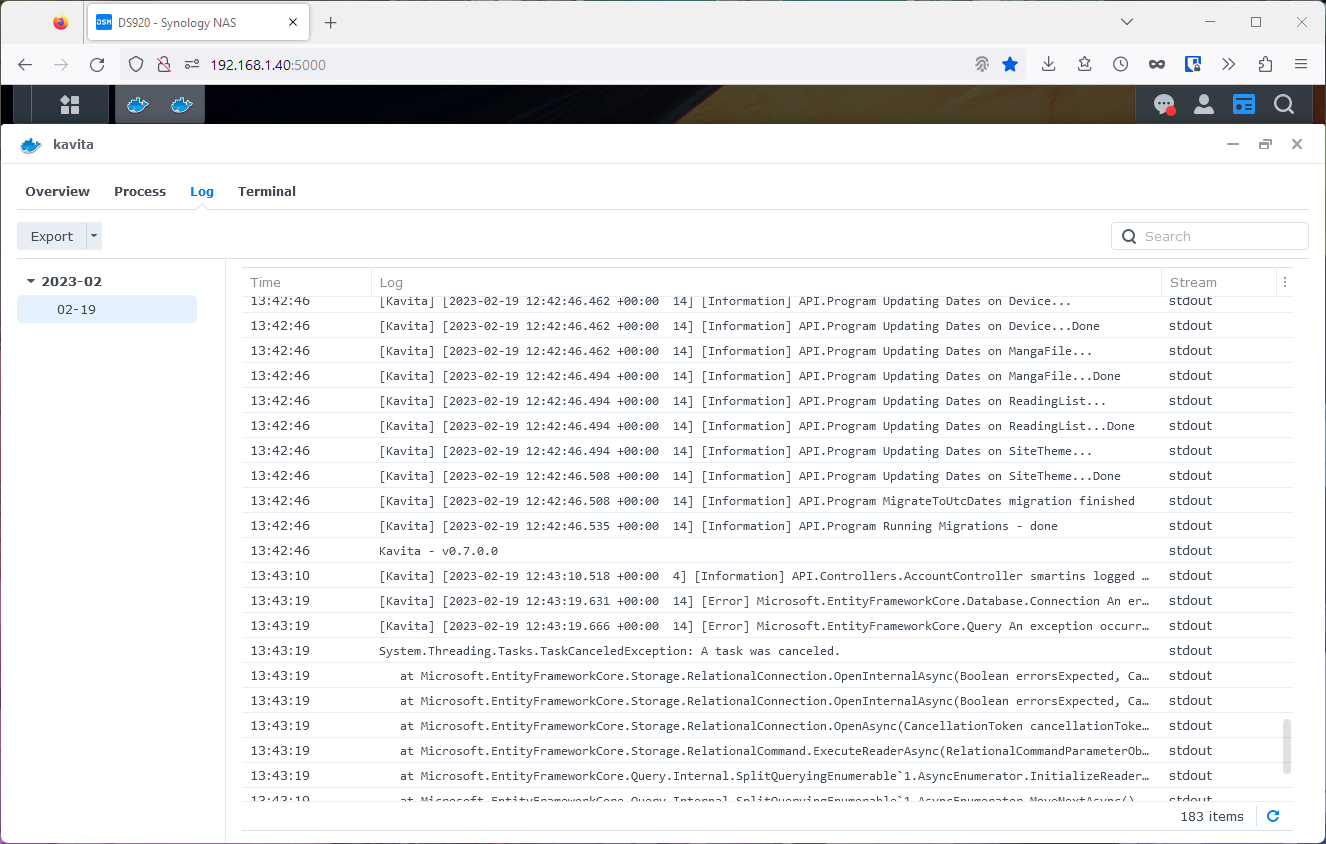Open the DSM main menu
Image resolution: width=1326 pixels, height=844 pixels.
tap(71, 104)
